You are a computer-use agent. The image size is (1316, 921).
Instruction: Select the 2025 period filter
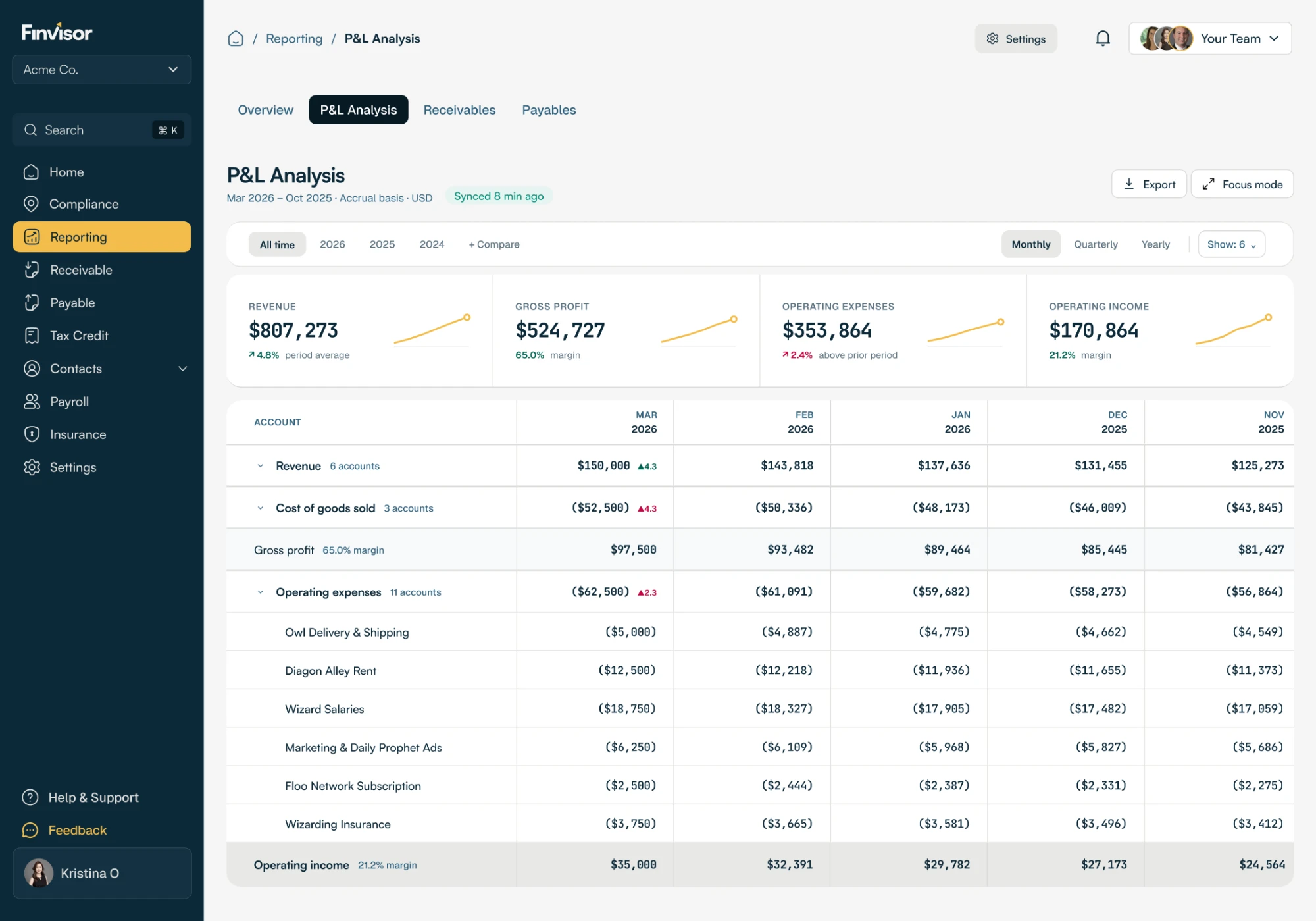pyautogui.click(x=382, y=244)
